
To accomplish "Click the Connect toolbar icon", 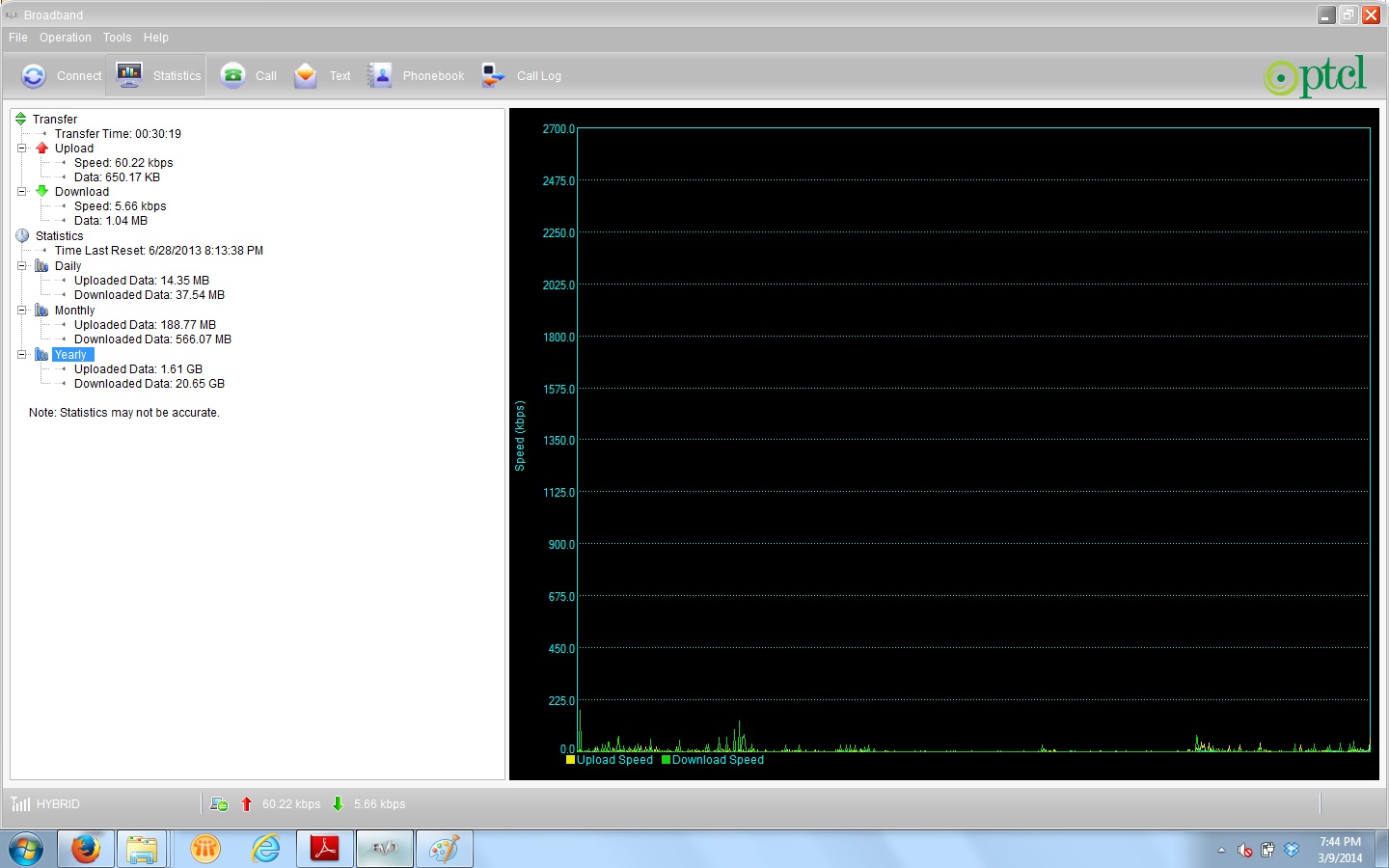I will [x=34, y=76].
